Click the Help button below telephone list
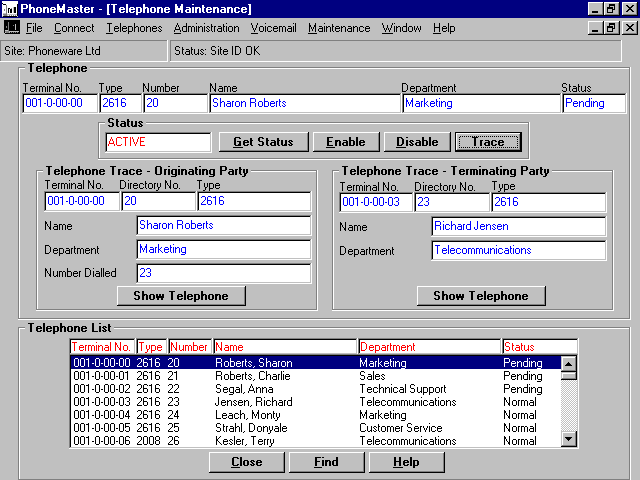This screenshot has height=480, width=640. [407, 462]
